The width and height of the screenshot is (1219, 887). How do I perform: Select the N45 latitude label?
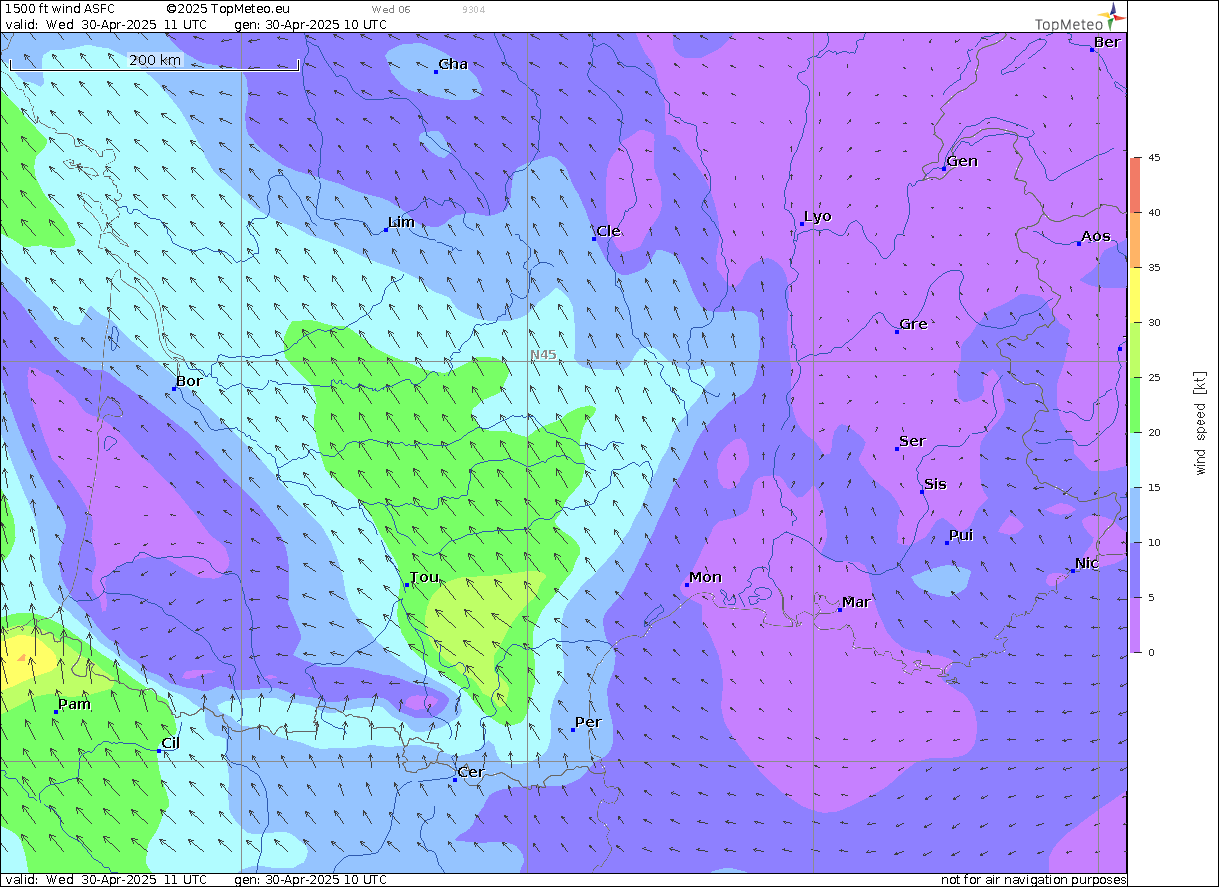pos(543,354)
